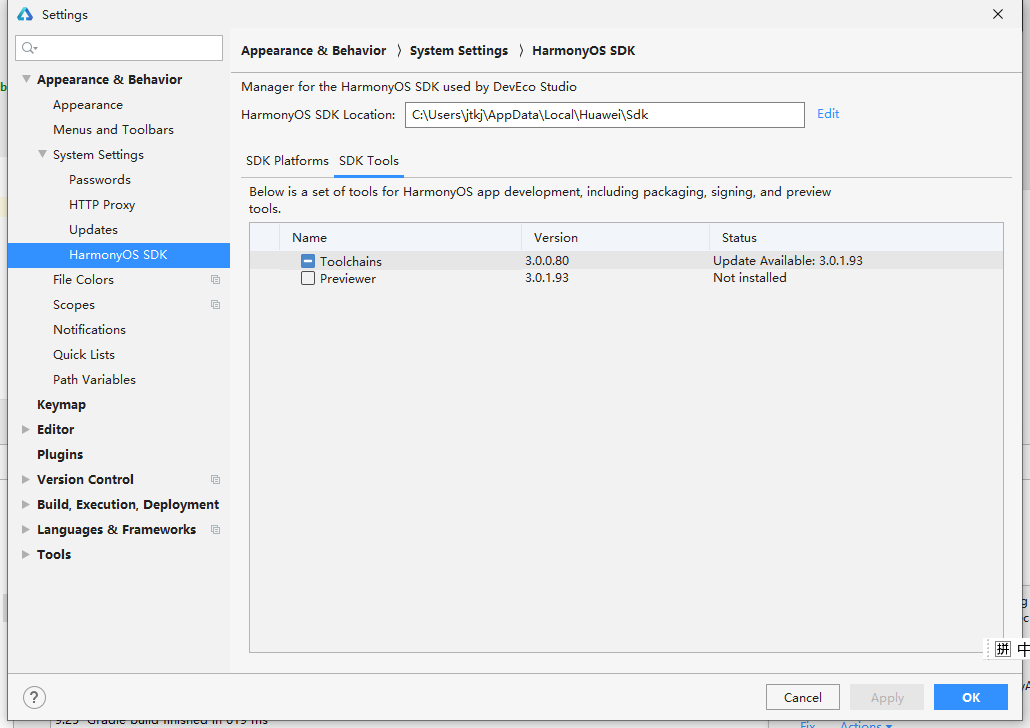Expand Languages & Frameworks arrow

pos(26,530)
